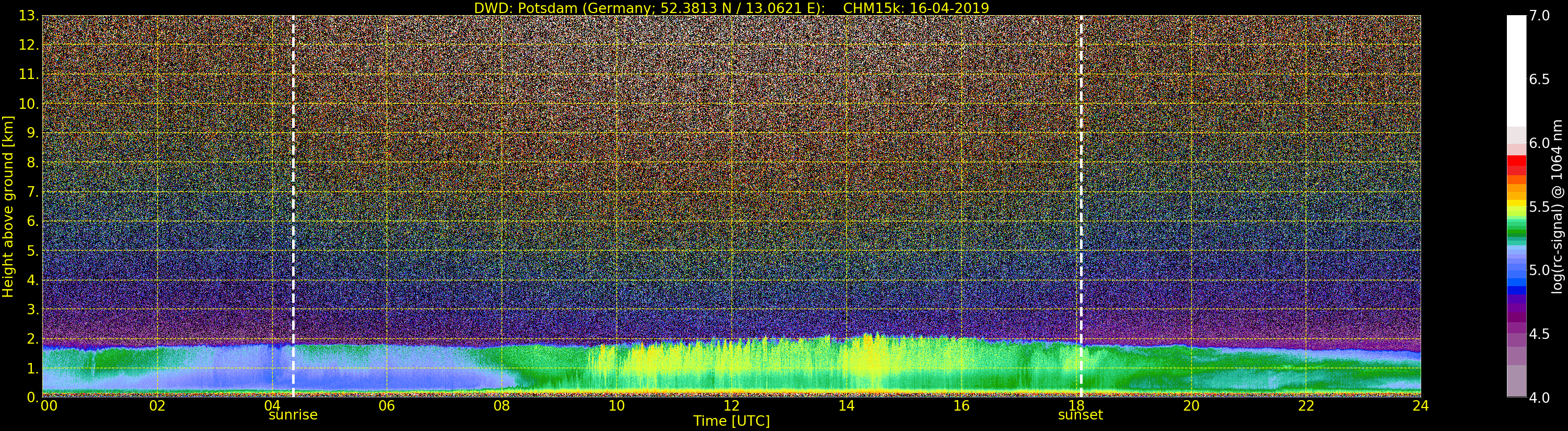
Task: Click the height axis tick label '9.'
Action: (32, 133)
